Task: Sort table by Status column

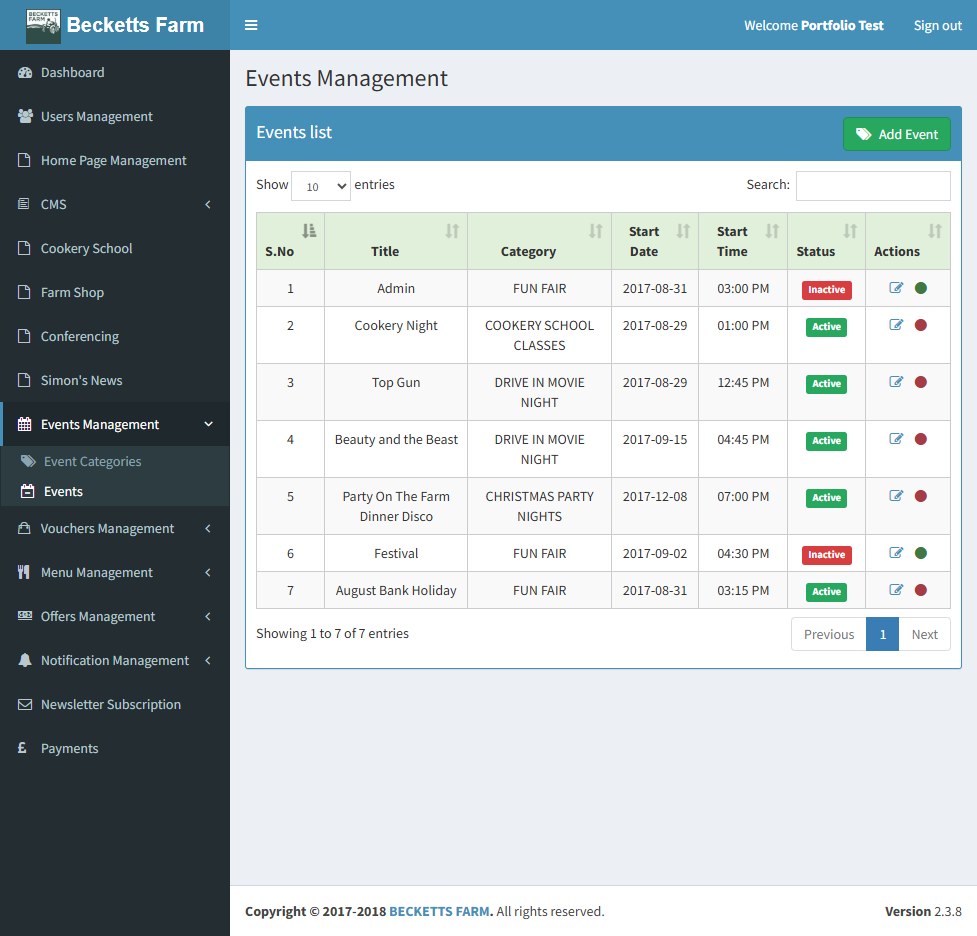Action: pyautogui.click(x=827, y=241)
